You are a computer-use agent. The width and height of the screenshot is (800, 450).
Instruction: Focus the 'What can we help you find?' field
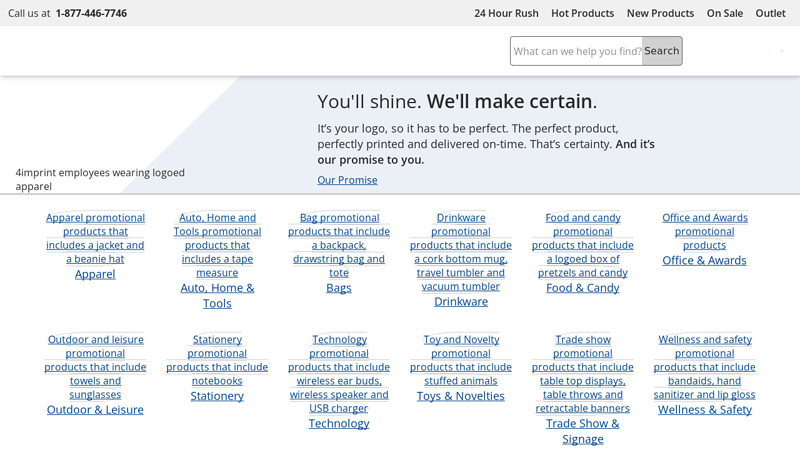[x=576, y=51]
